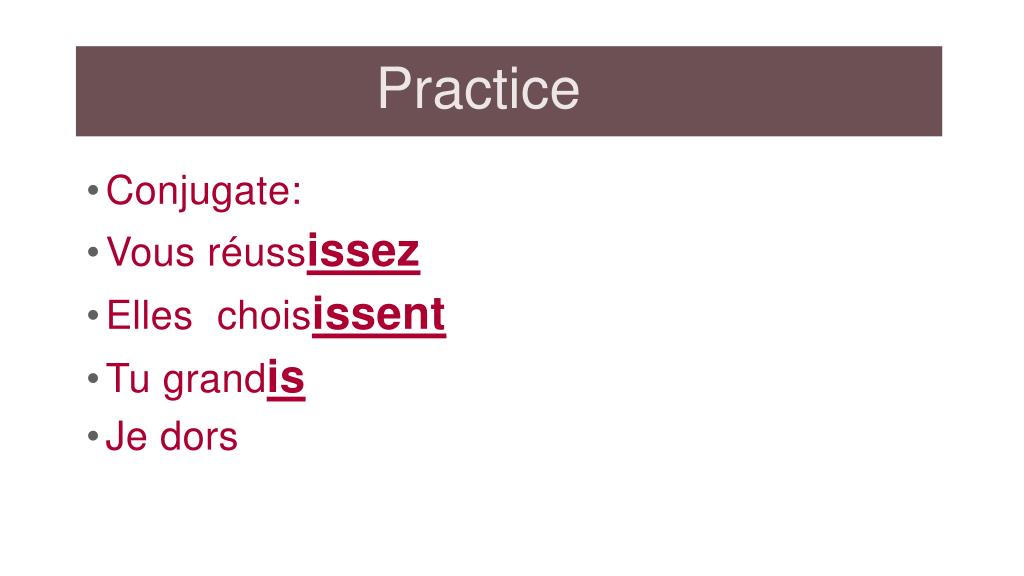Click the underlined is ending after grand
Image resolution: width=1024 pixels, height=576 pixels.
pyautogui.click(x=286, y=378)
